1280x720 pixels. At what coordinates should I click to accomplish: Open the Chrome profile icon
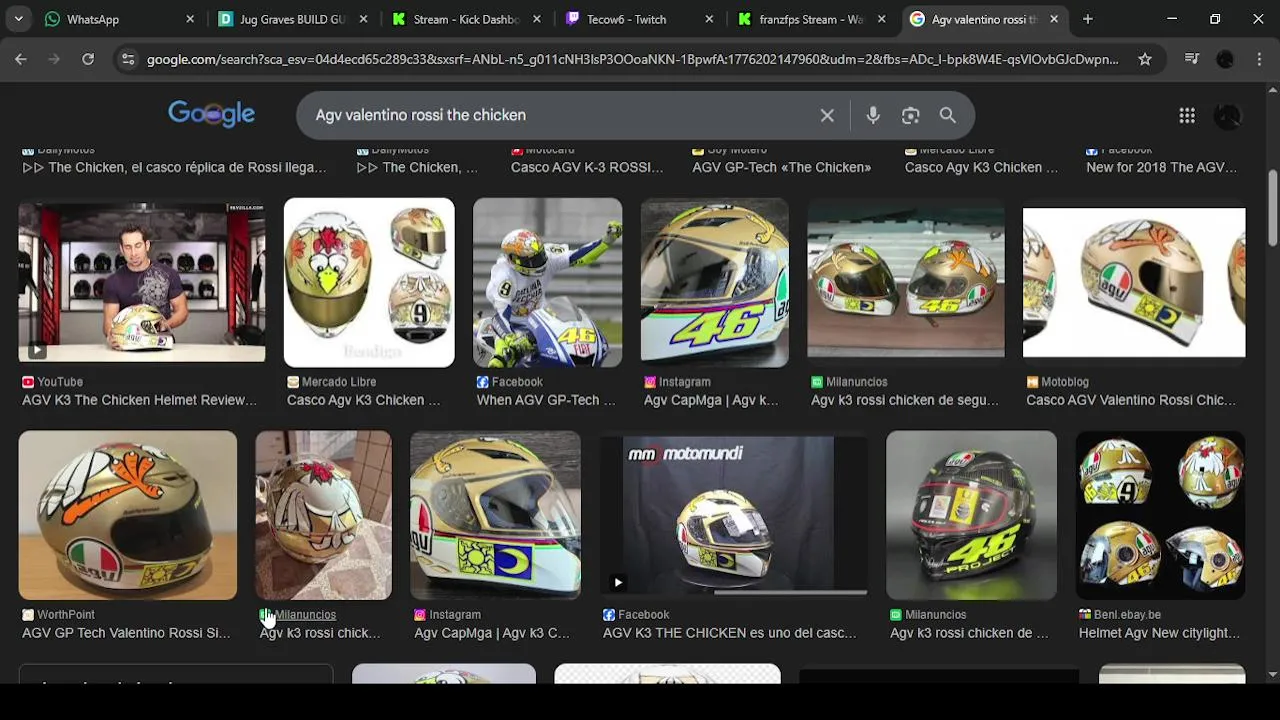1225,59
